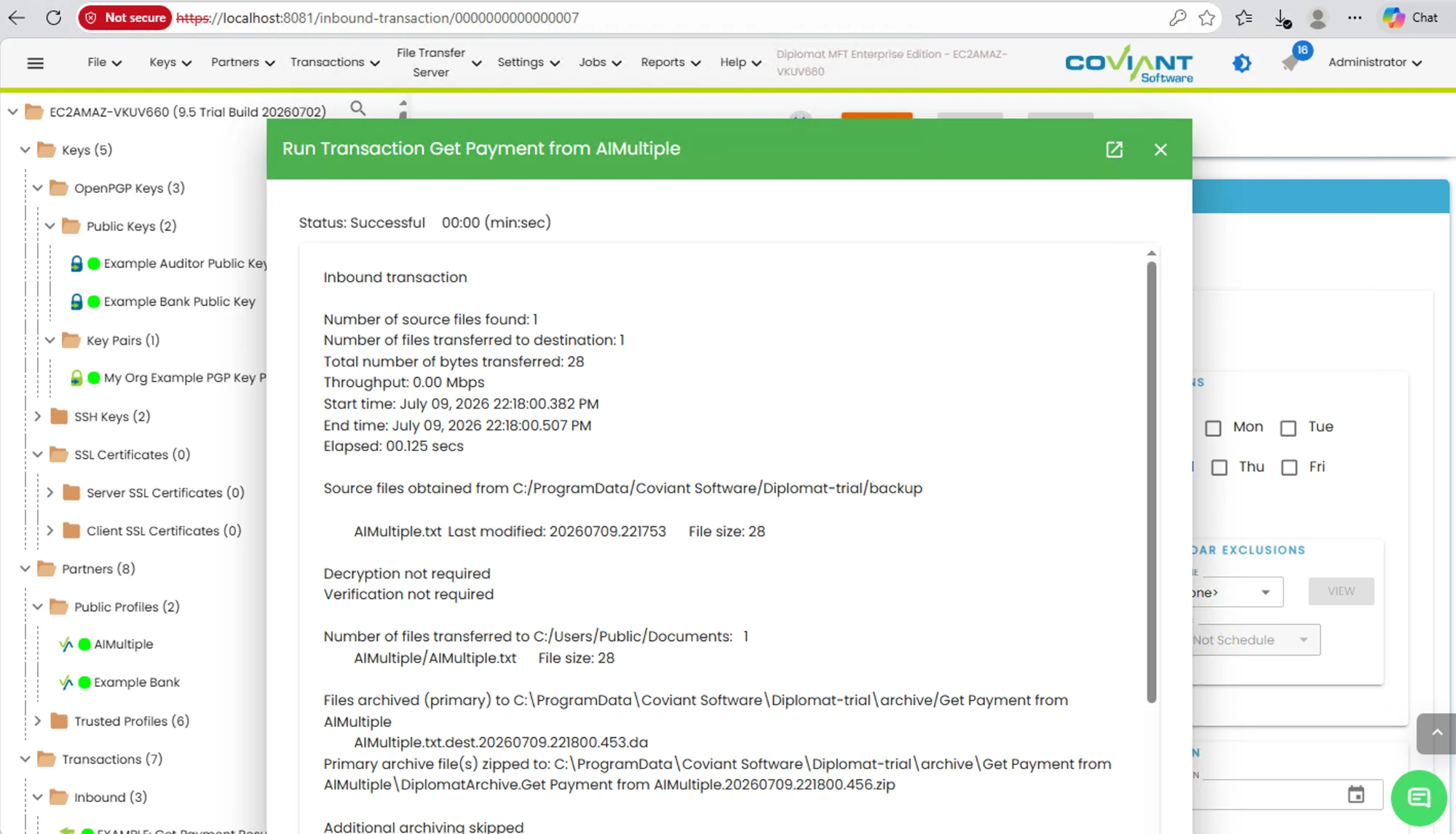The height and width of the screenshot is (834, 1456).
Task: Open the calendar date picker icon
Action: (1356, 794)
